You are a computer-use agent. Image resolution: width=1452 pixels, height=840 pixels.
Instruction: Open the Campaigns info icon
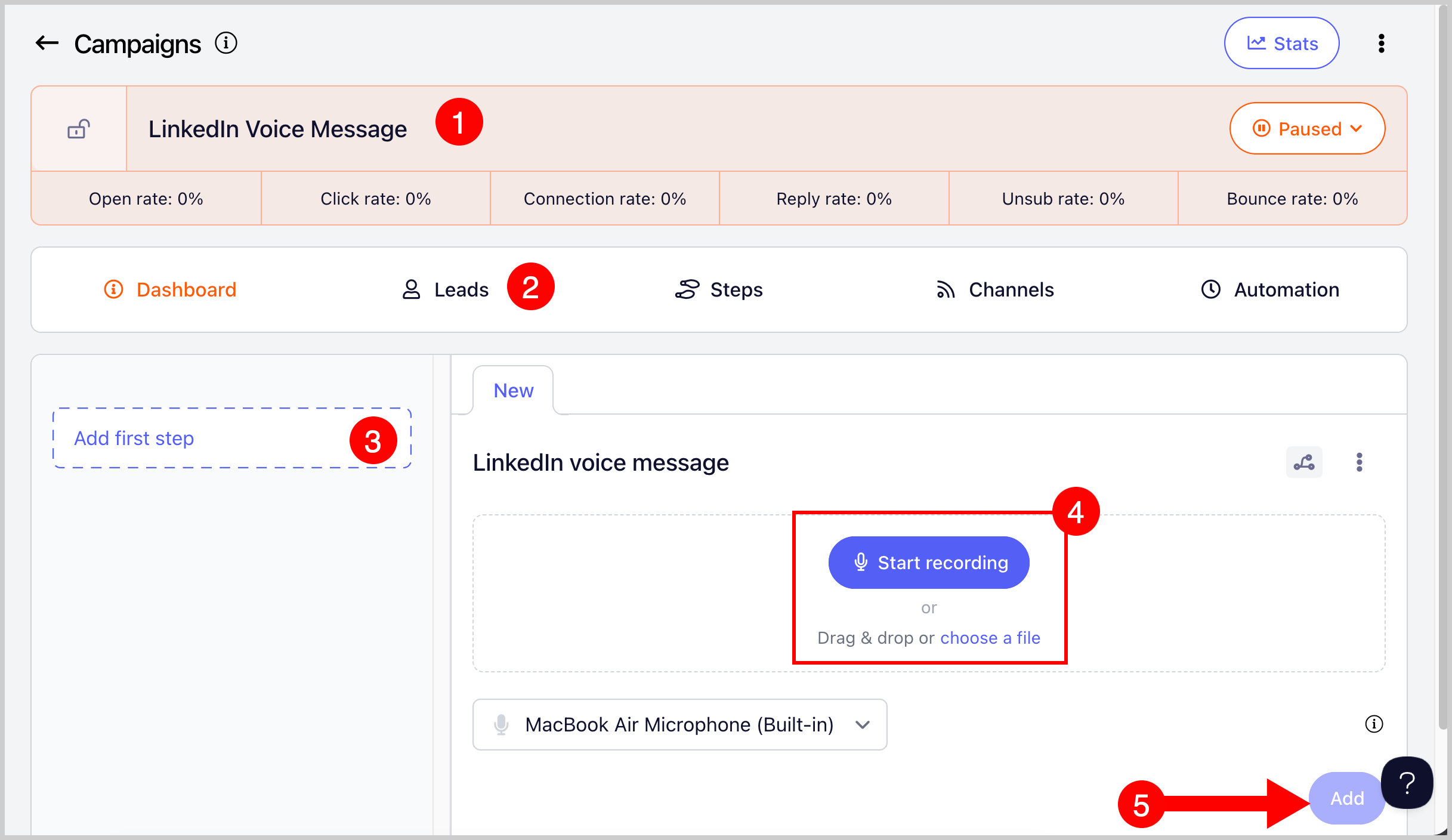pos(226,43)
